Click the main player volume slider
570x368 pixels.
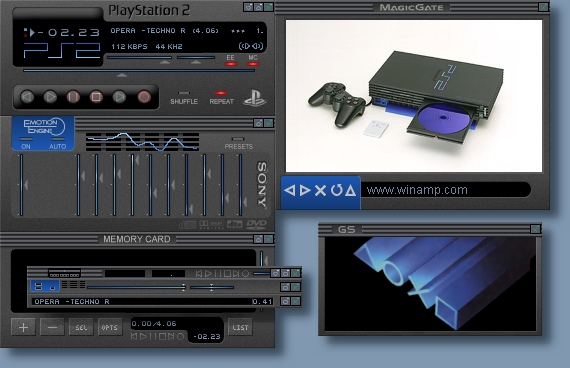tap(139, 58)
